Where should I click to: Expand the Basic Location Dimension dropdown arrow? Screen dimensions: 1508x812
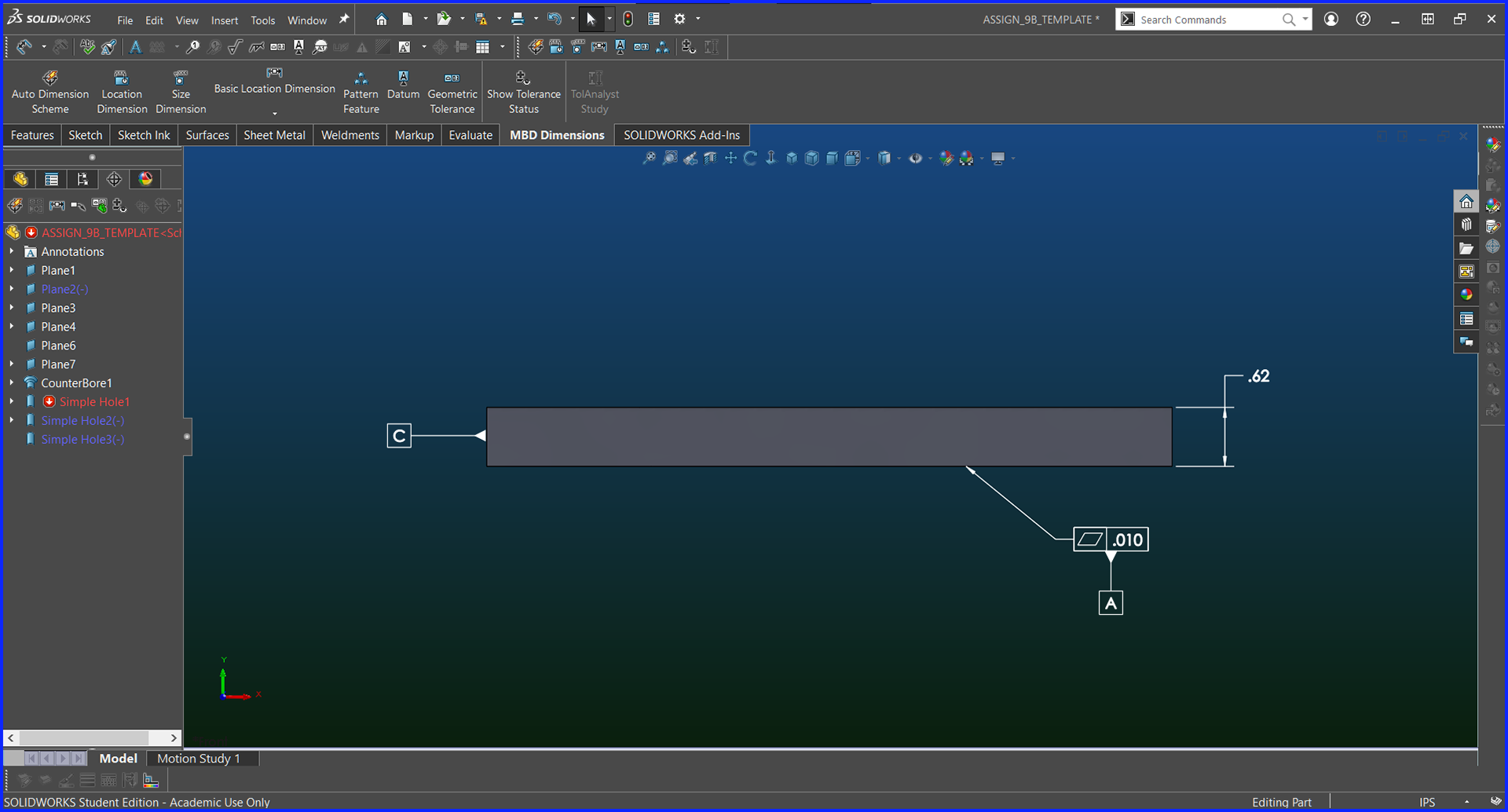pos(275,113)
